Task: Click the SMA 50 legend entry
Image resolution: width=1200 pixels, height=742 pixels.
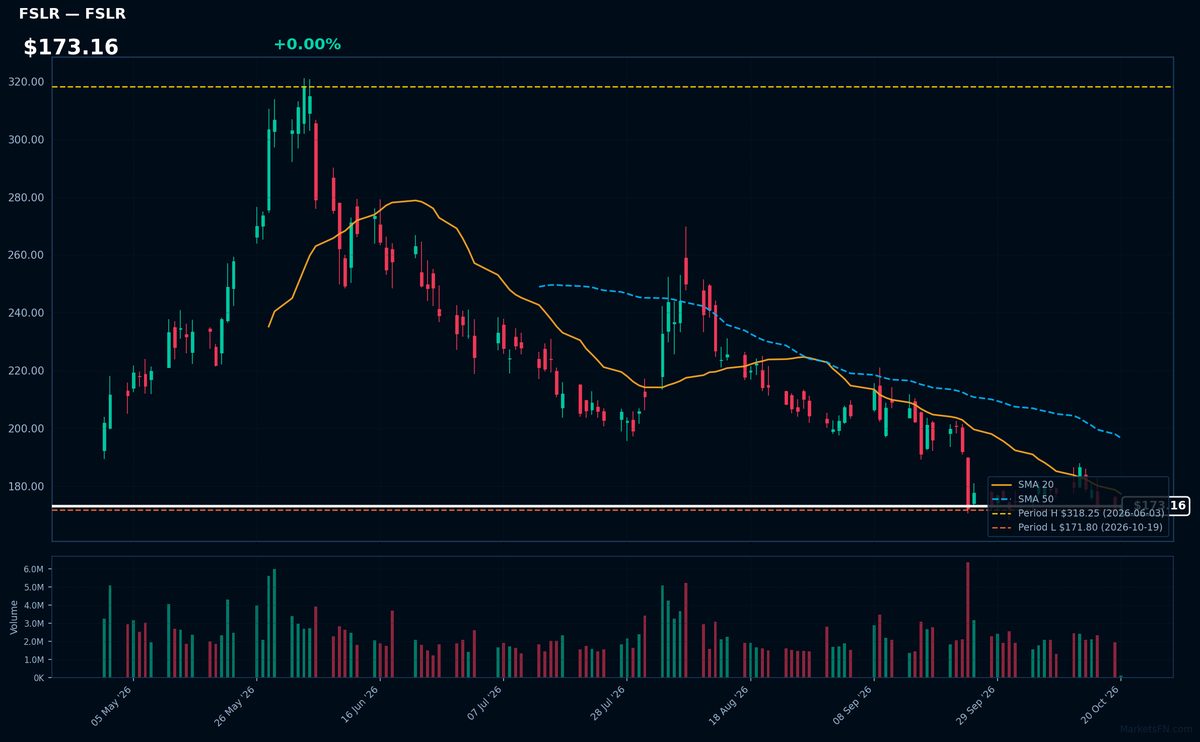Action: click(1023, 498)
